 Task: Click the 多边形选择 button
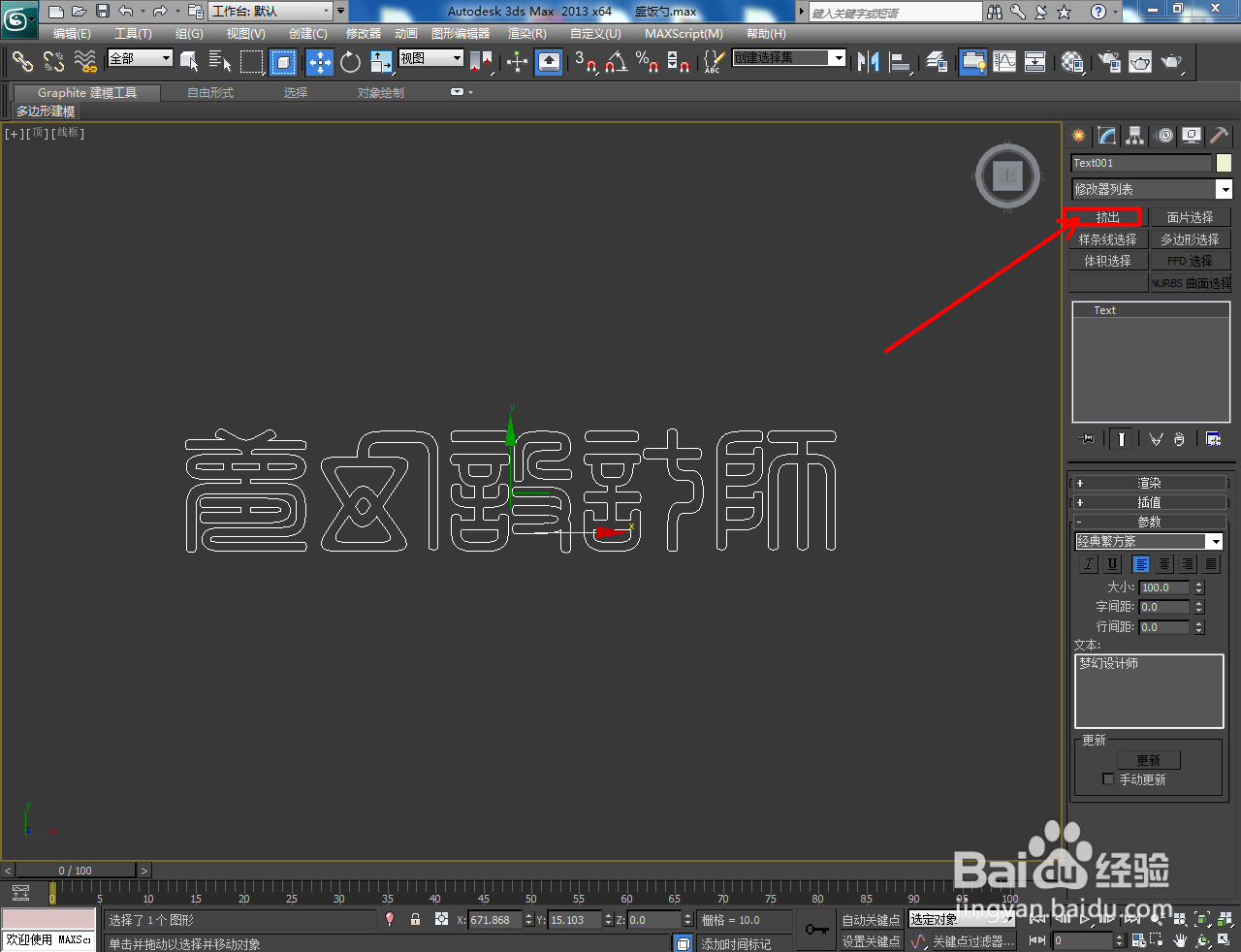[x=1190, y=239]
